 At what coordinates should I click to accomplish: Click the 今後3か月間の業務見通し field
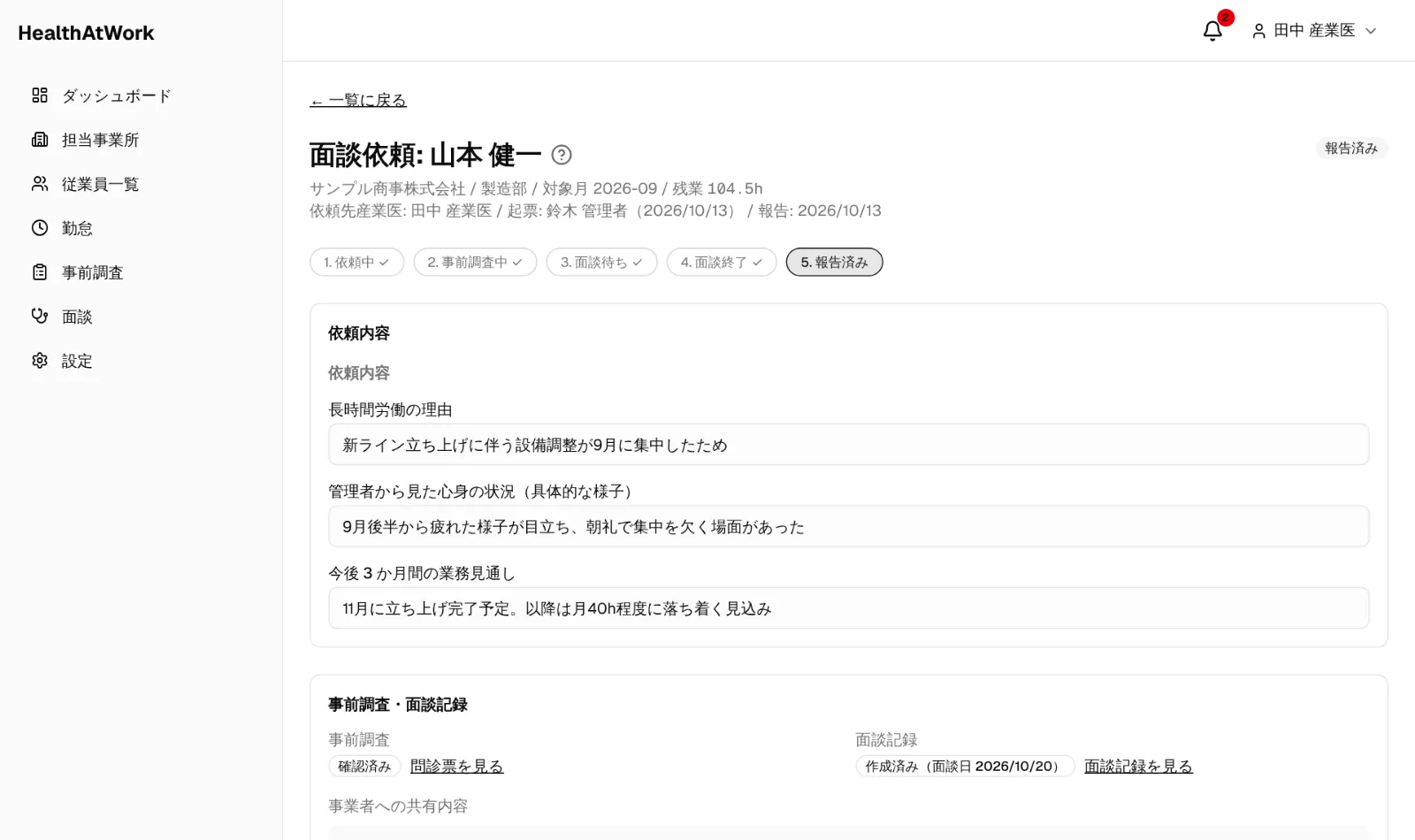click(848, 608)
